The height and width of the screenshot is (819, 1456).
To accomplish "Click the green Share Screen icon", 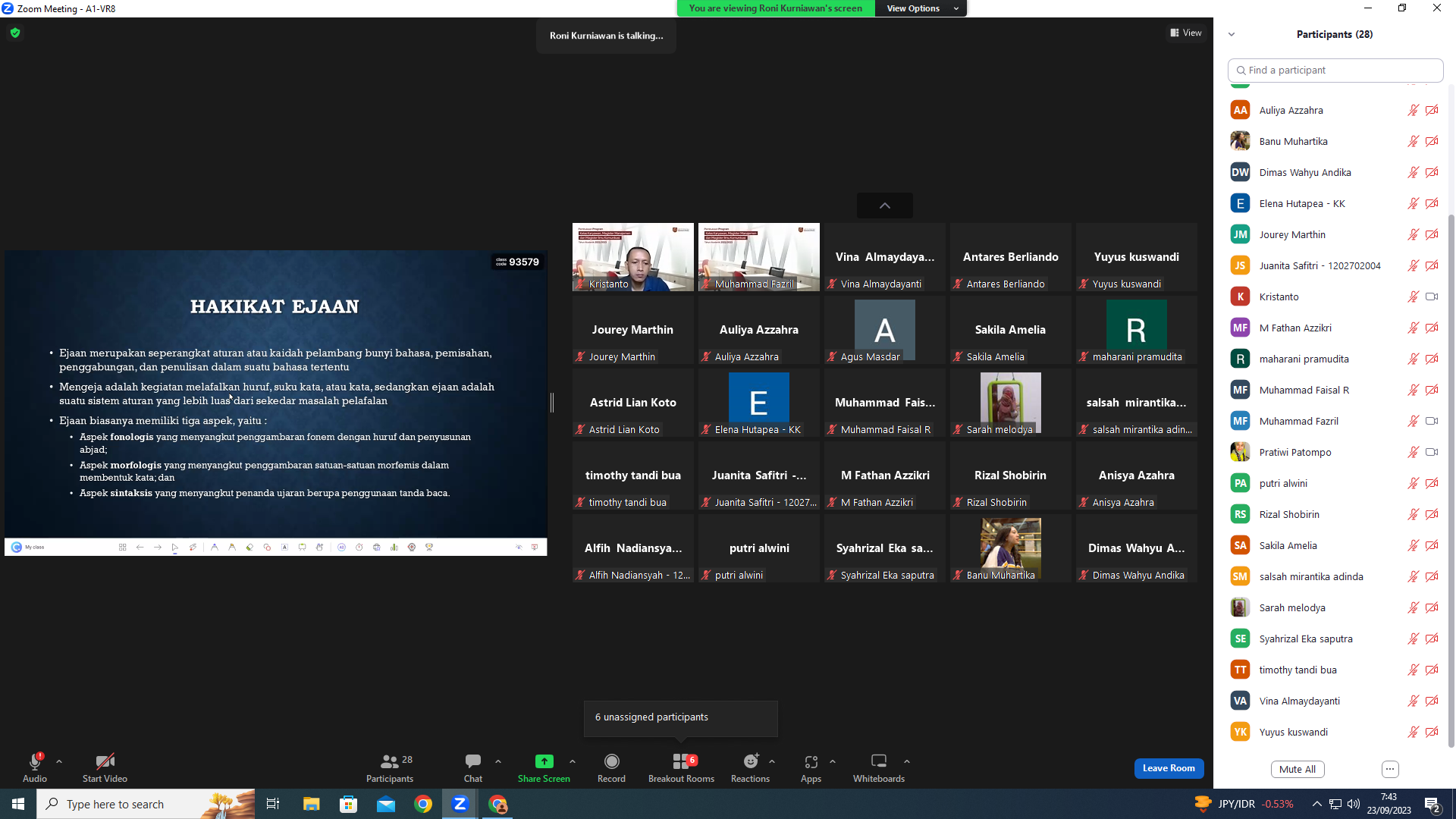I will click(x=544, y=761).
